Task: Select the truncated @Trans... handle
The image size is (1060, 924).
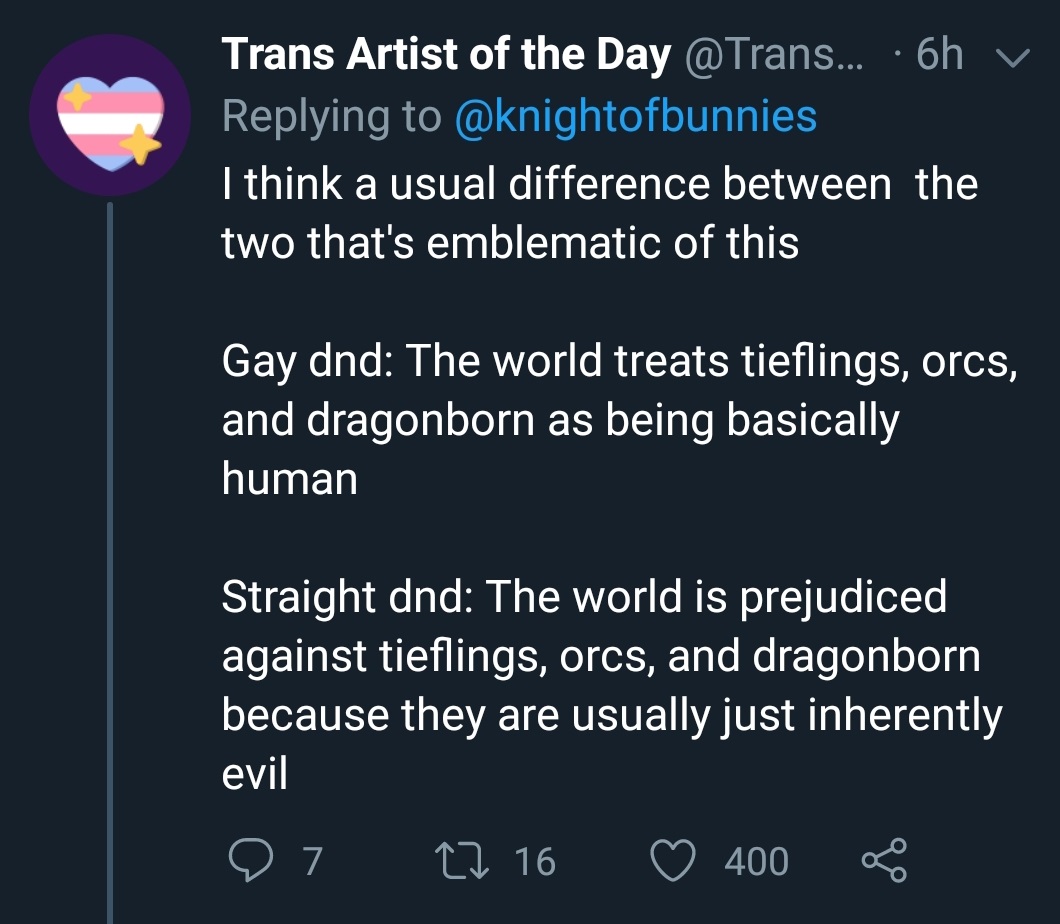Action: [x=774, y=54]
